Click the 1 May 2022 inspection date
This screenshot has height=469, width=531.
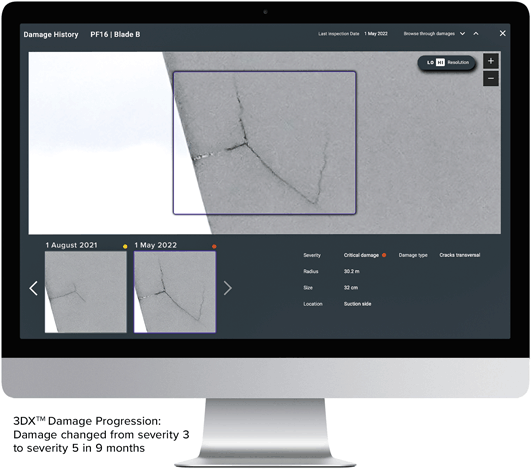point(376,34)
